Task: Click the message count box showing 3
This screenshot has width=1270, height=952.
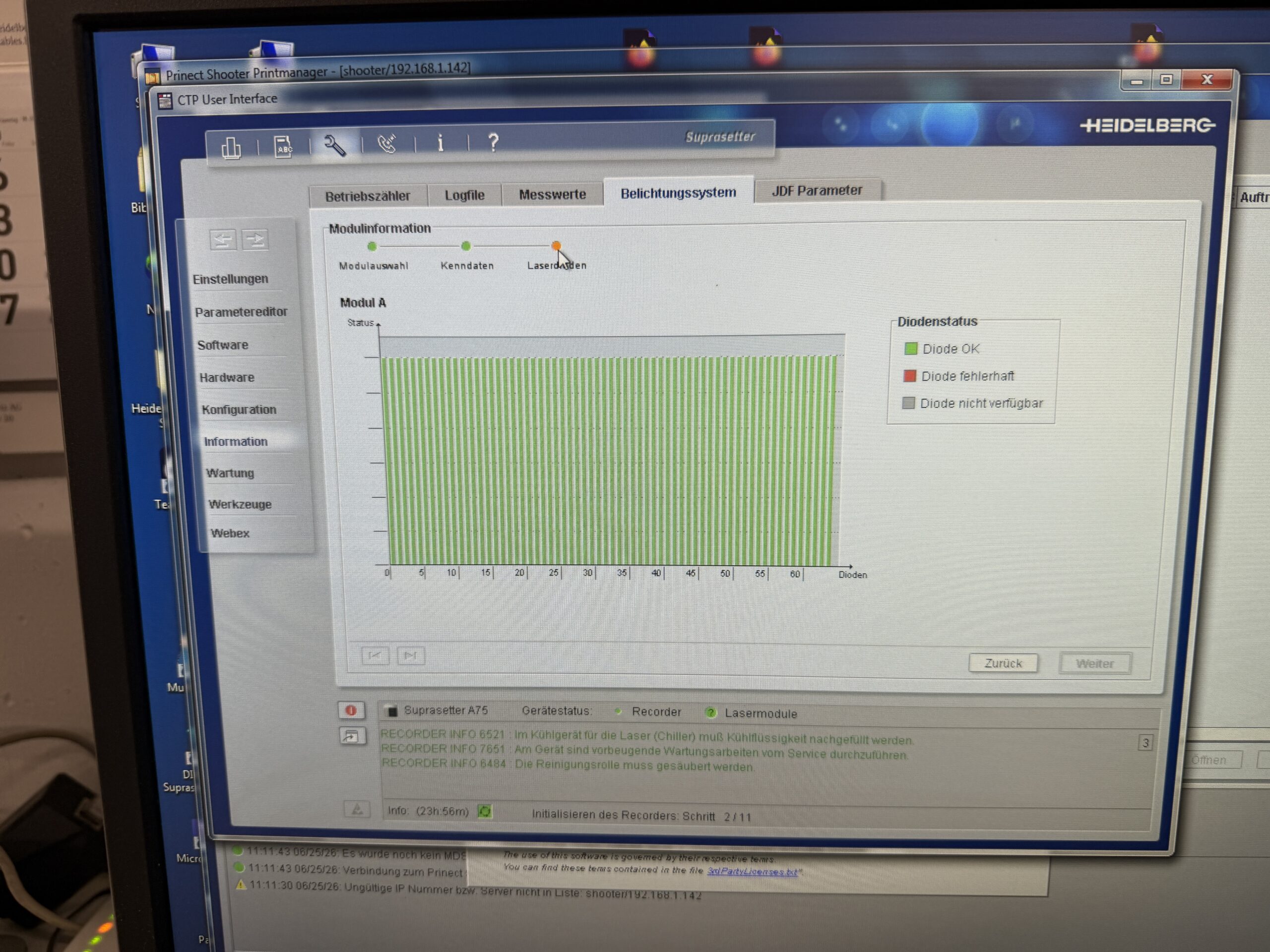Action: [1145, 743]
